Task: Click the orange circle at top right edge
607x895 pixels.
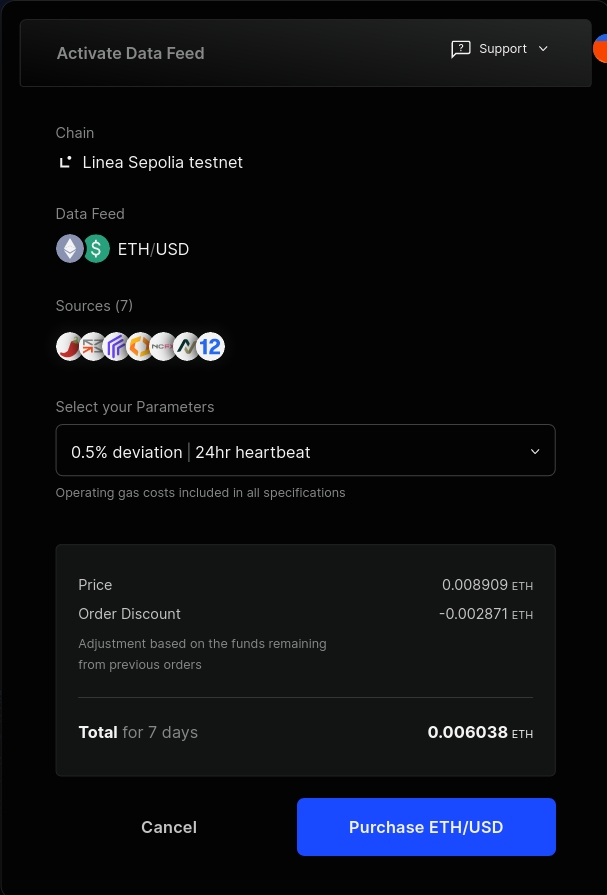Action: tap(600, 48)
